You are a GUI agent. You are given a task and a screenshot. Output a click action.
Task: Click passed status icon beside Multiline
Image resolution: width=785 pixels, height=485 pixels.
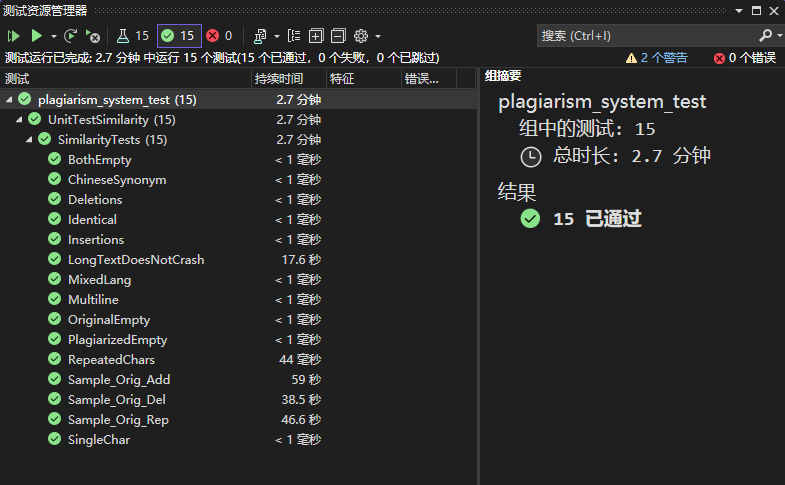point(55,299)
